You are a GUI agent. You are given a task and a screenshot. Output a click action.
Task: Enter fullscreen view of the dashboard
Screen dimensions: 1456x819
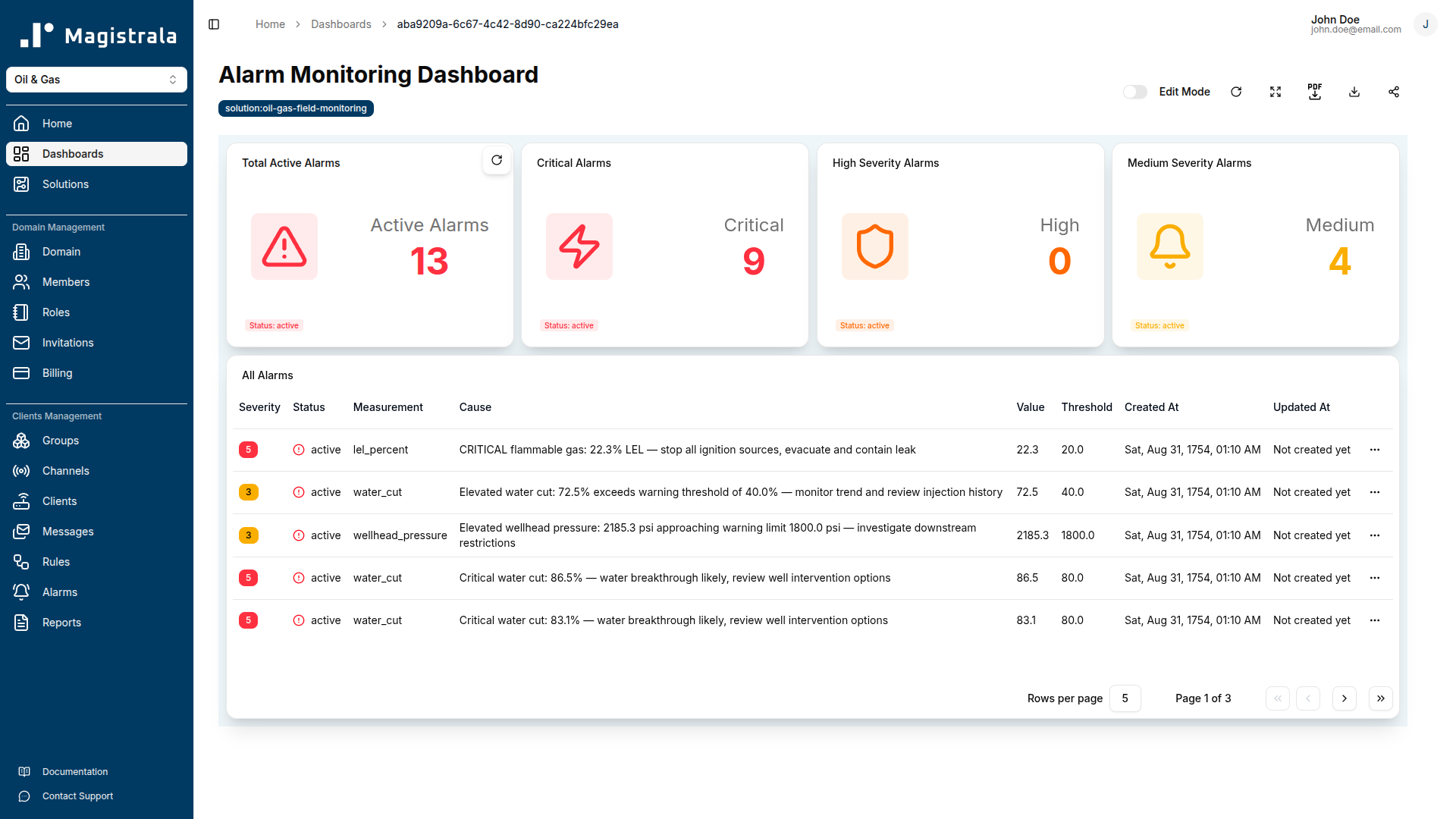click(x=1276, y=92)
